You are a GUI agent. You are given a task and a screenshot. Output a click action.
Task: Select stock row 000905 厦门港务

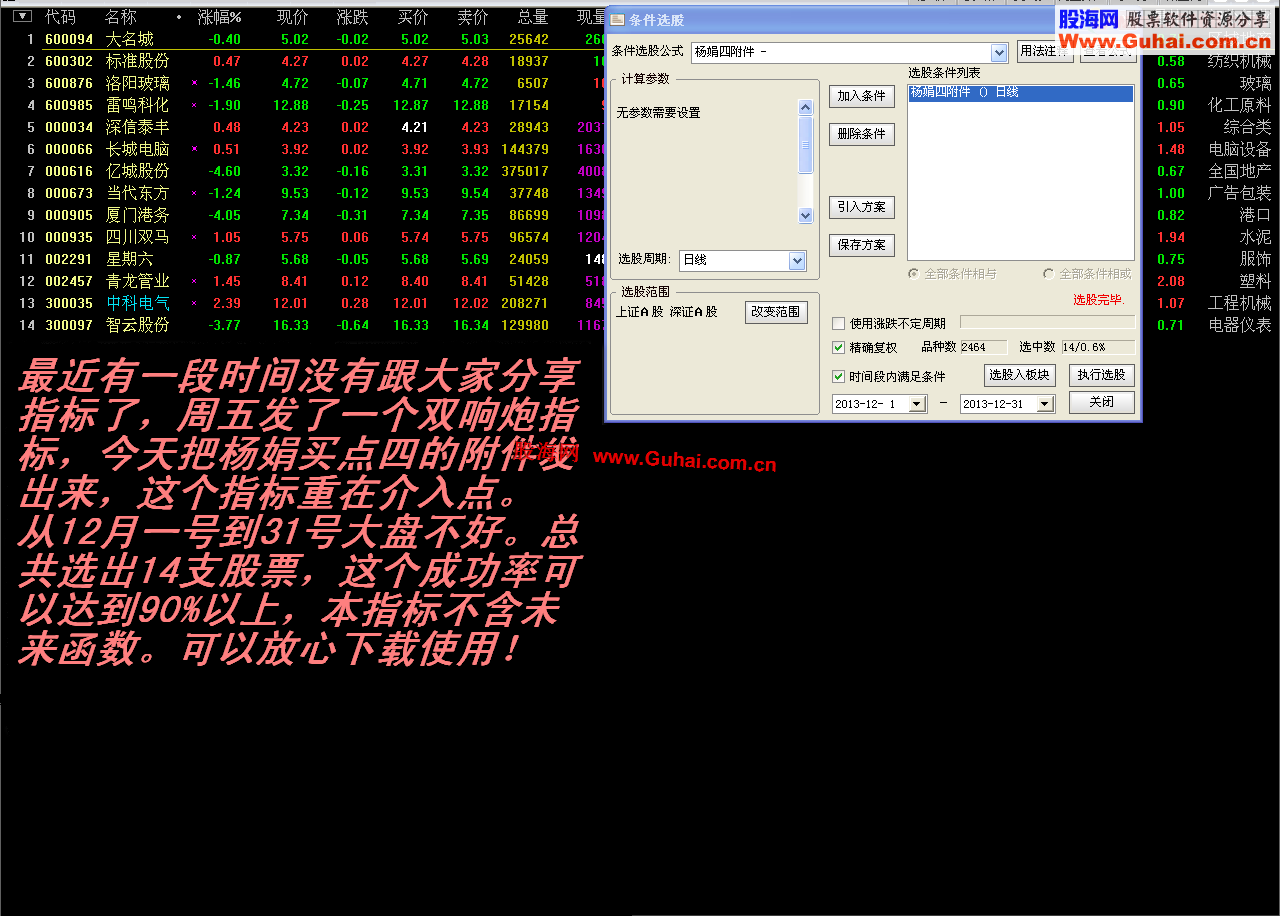tap(304, 215)
